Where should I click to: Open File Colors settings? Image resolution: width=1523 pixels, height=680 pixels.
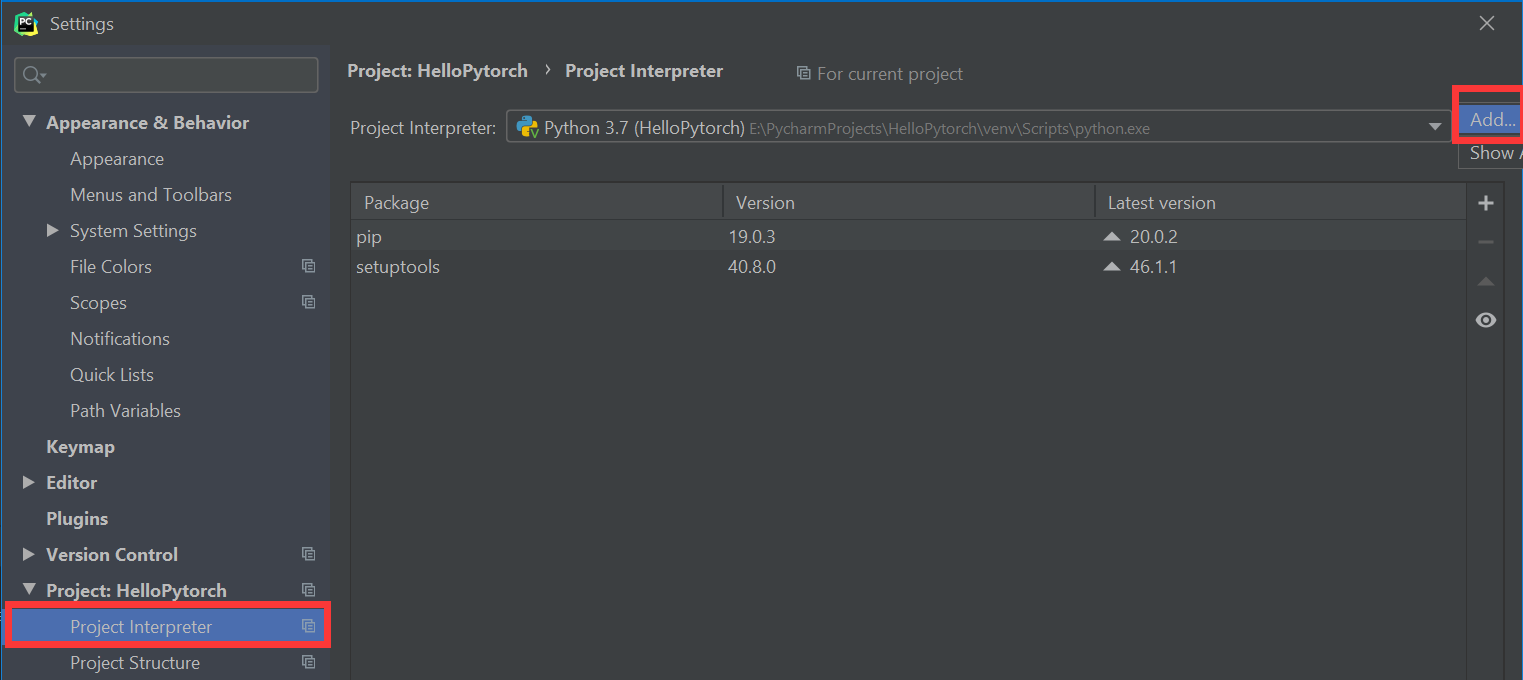click(x=111, y=267)
